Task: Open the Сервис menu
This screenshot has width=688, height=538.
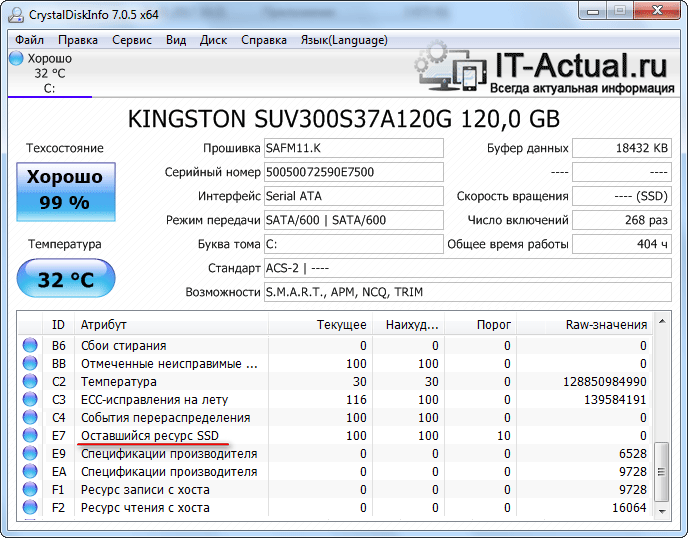Action: [x=132, y=40]
